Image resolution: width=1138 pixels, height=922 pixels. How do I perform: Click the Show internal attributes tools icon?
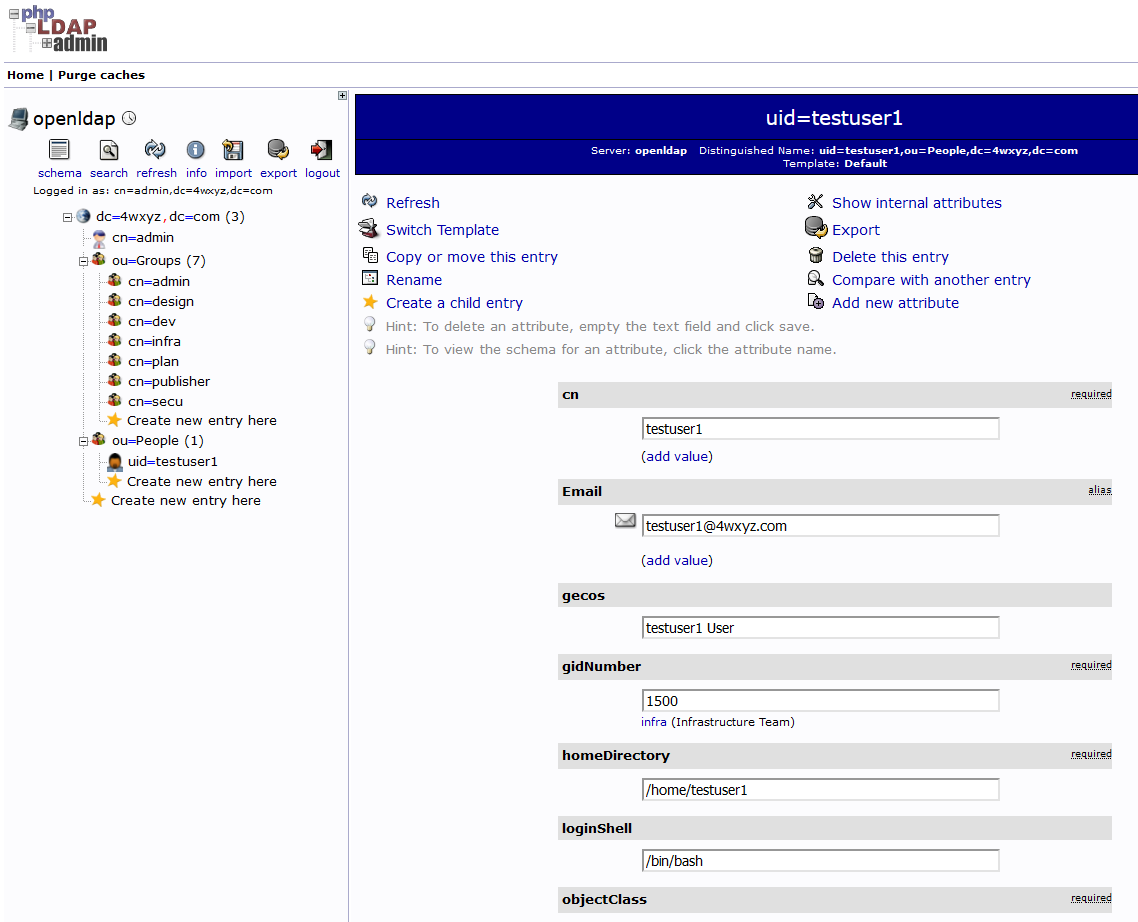tap(816, 201)
